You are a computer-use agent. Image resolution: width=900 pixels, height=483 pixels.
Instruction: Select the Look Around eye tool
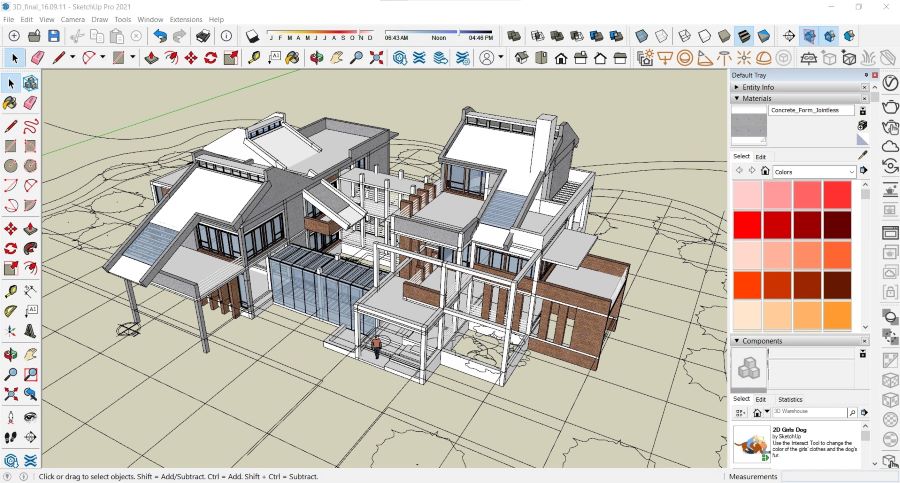click(x=30, y=416)
